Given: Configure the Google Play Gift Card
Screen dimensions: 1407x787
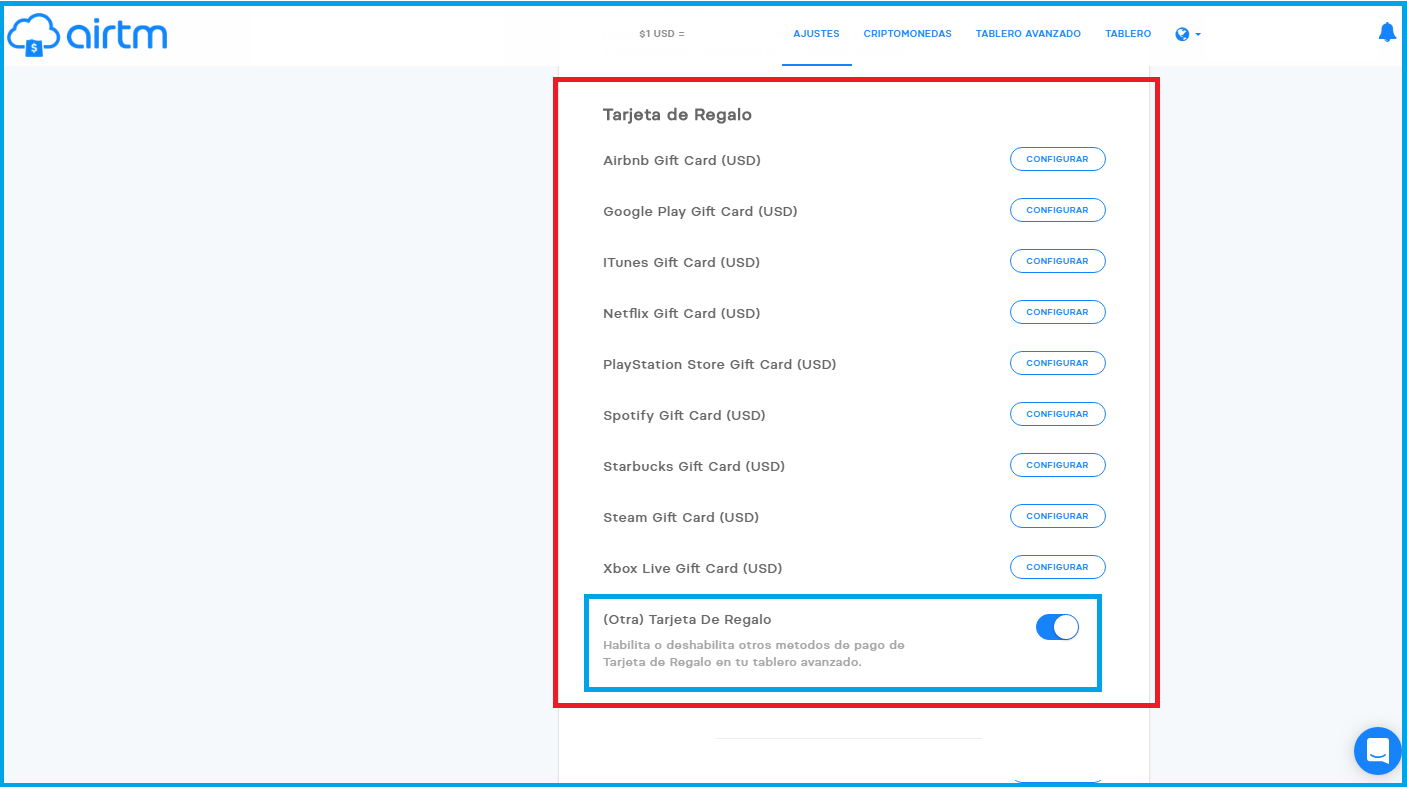Looking at the screenshot, I should [x=1057, y=210].
